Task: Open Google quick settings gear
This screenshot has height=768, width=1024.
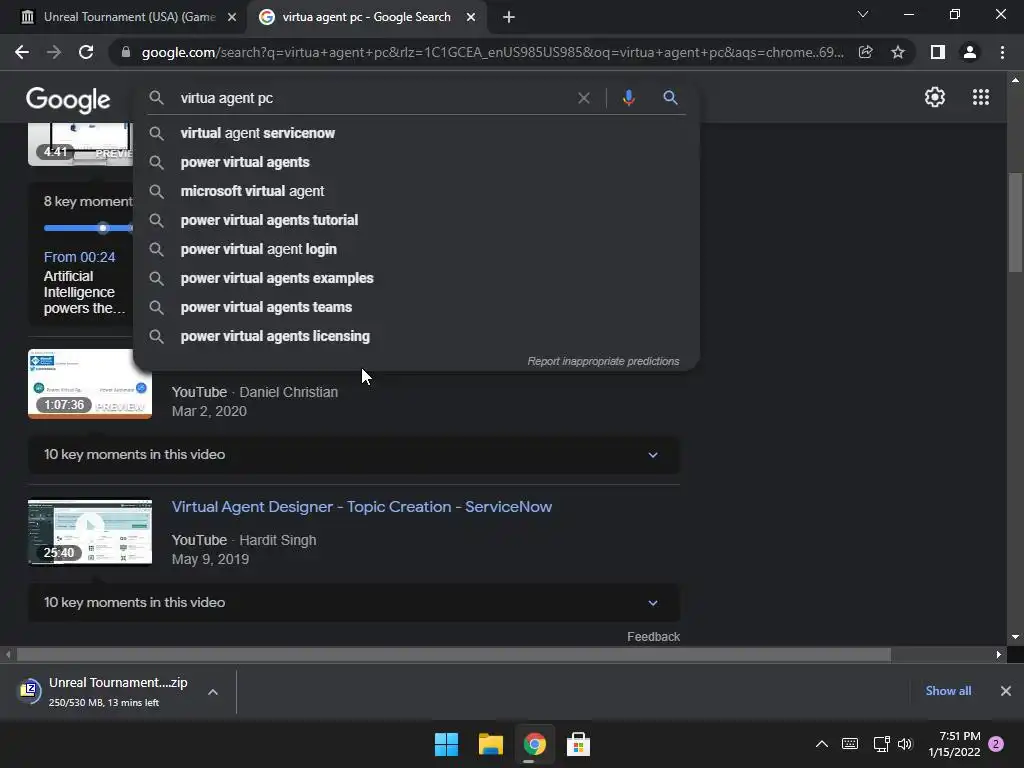Action: (935, 97)
